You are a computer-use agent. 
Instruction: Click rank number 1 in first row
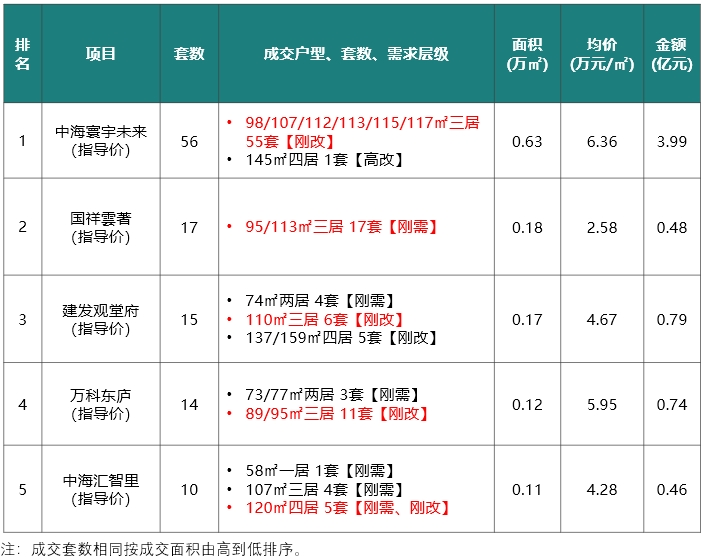22,141
